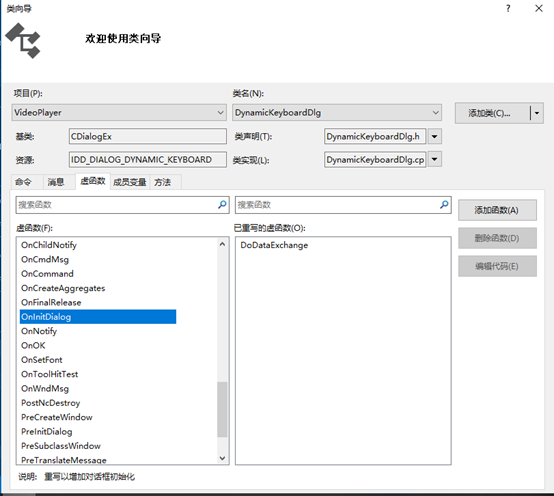Image resolution: width=554 pixels, height=496 pixels.
Task: Click the scroll up arrow of virtual functions list
Action: (x=222, y=244)
